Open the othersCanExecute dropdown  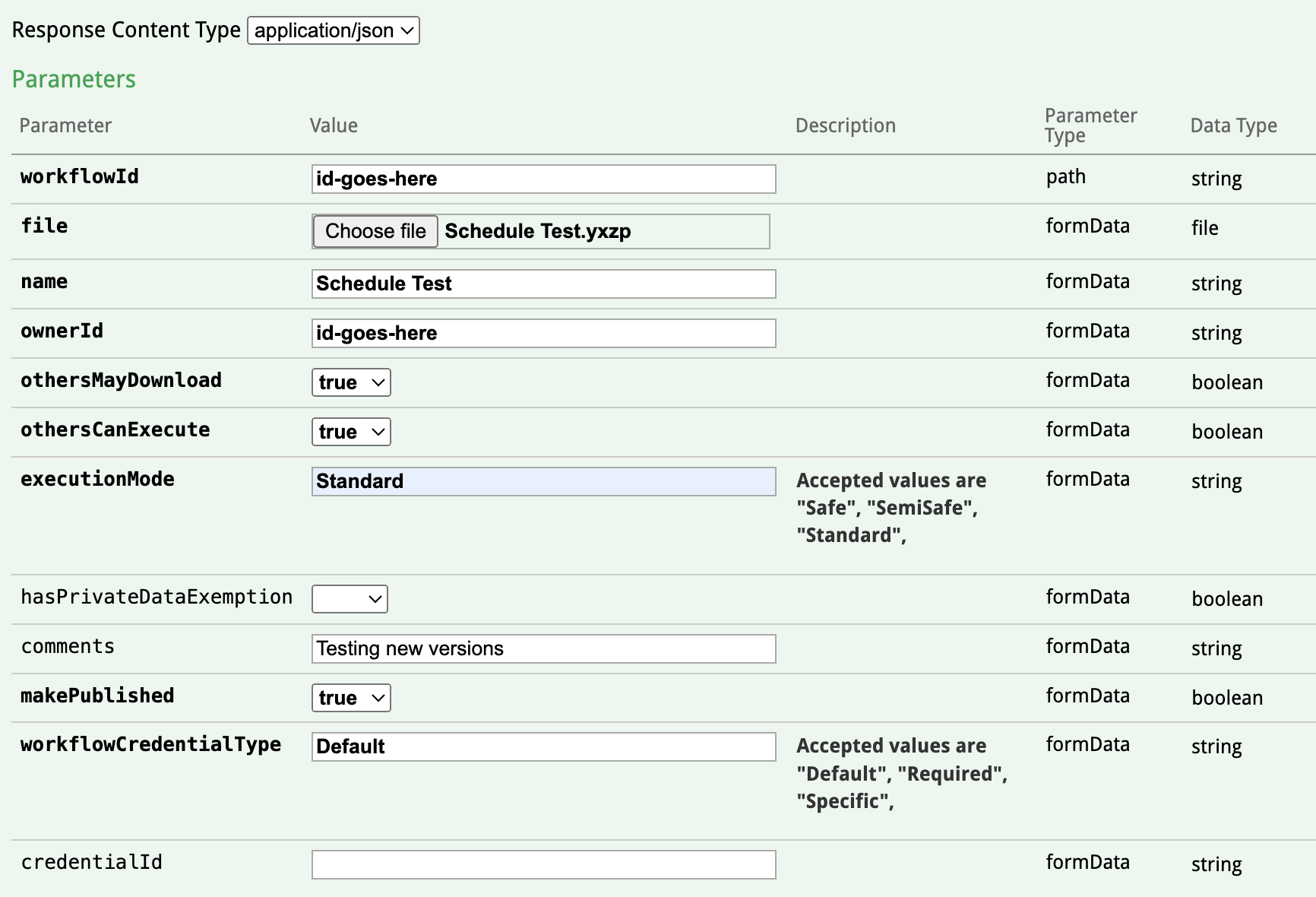point(350,431)
